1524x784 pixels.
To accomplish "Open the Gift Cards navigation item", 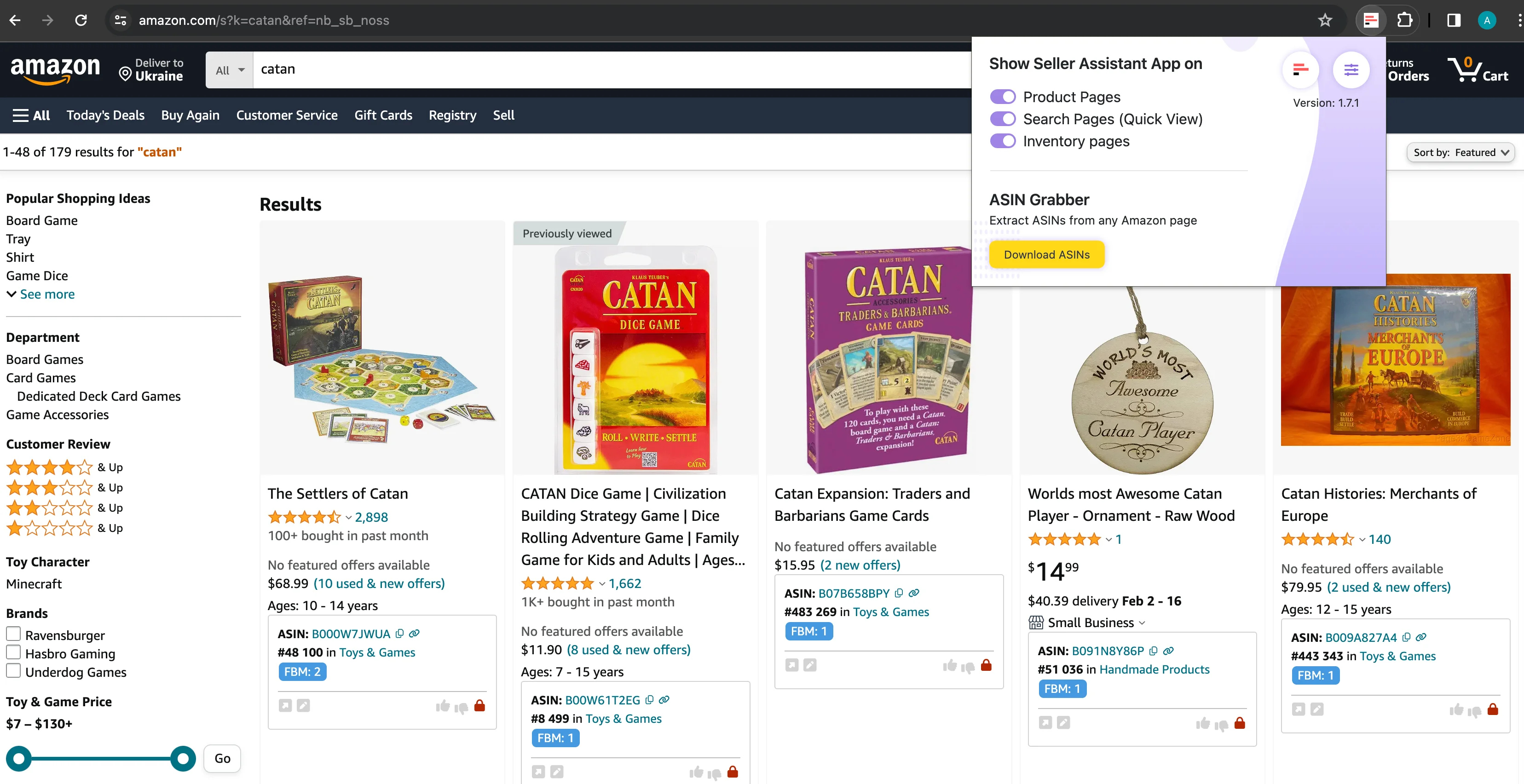I will coord(383,115).
